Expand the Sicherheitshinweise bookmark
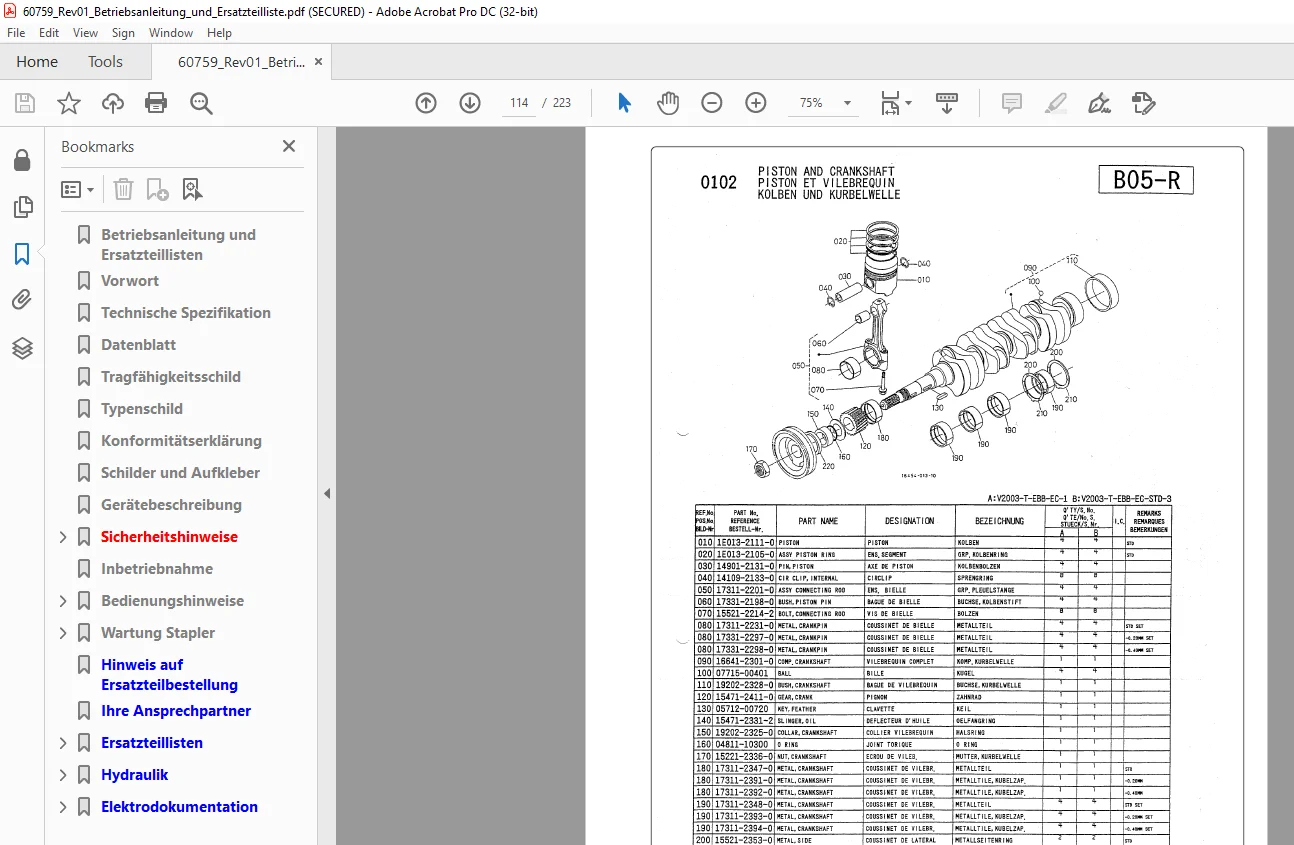Viewport: 1294px width, 845px height. 64,537
